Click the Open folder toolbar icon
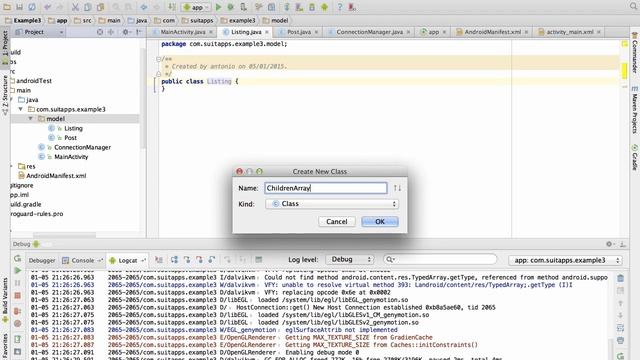The height and width of the screenshot is (360, 640). pyautogui.click(x=7, y=7)
